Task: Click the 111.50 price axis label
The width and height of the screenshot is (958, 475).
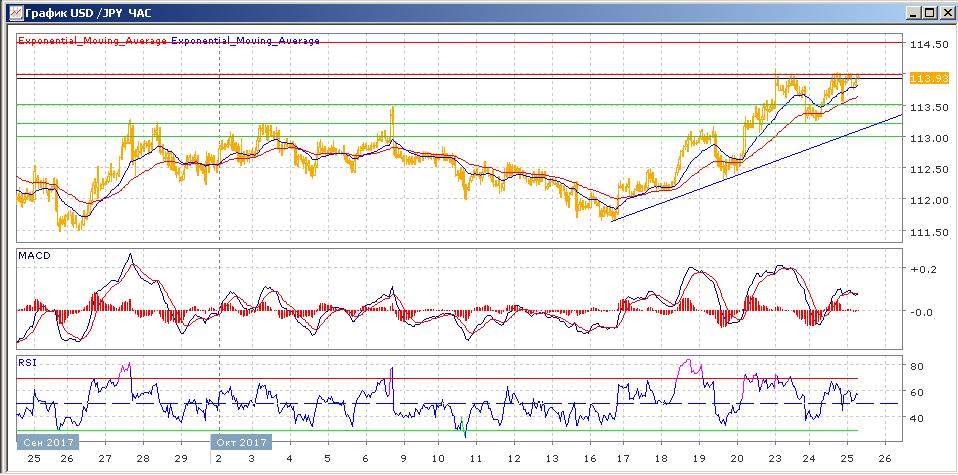Action: (926, 232)
